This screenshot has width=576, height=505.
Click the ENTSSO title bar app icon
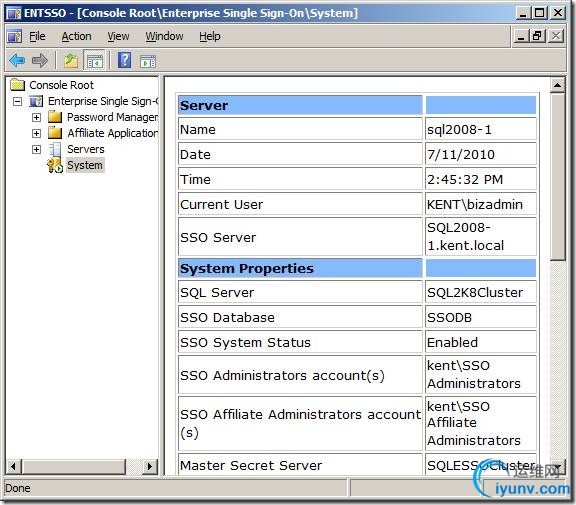14,14
